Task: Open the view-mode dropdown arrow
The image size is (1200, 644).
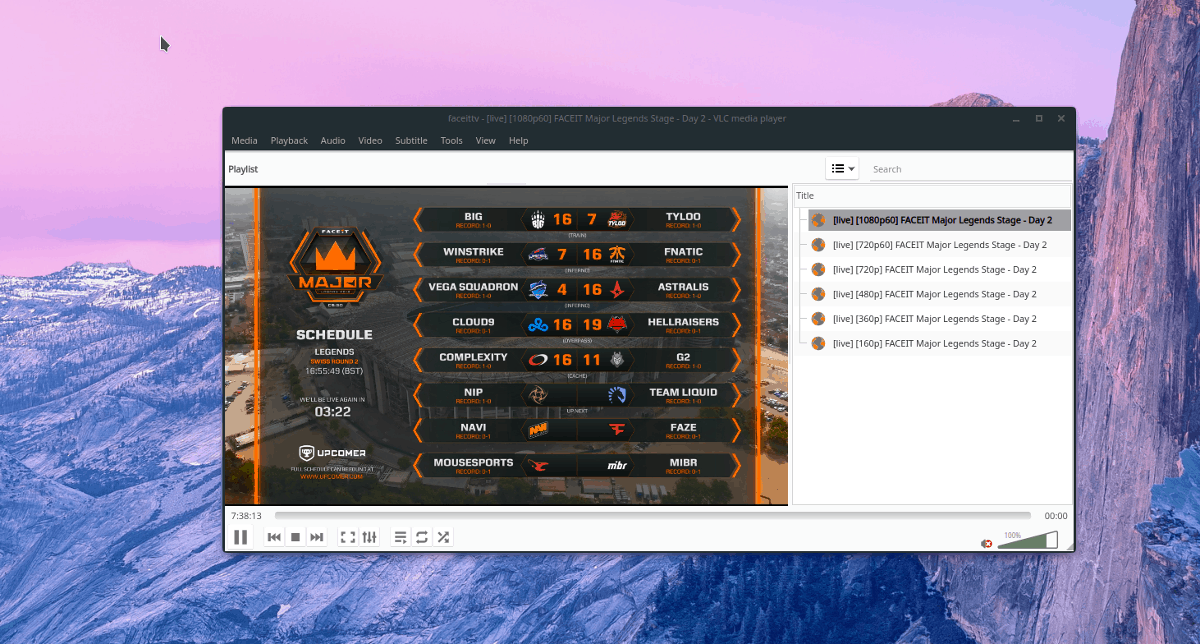Action: 851,168
